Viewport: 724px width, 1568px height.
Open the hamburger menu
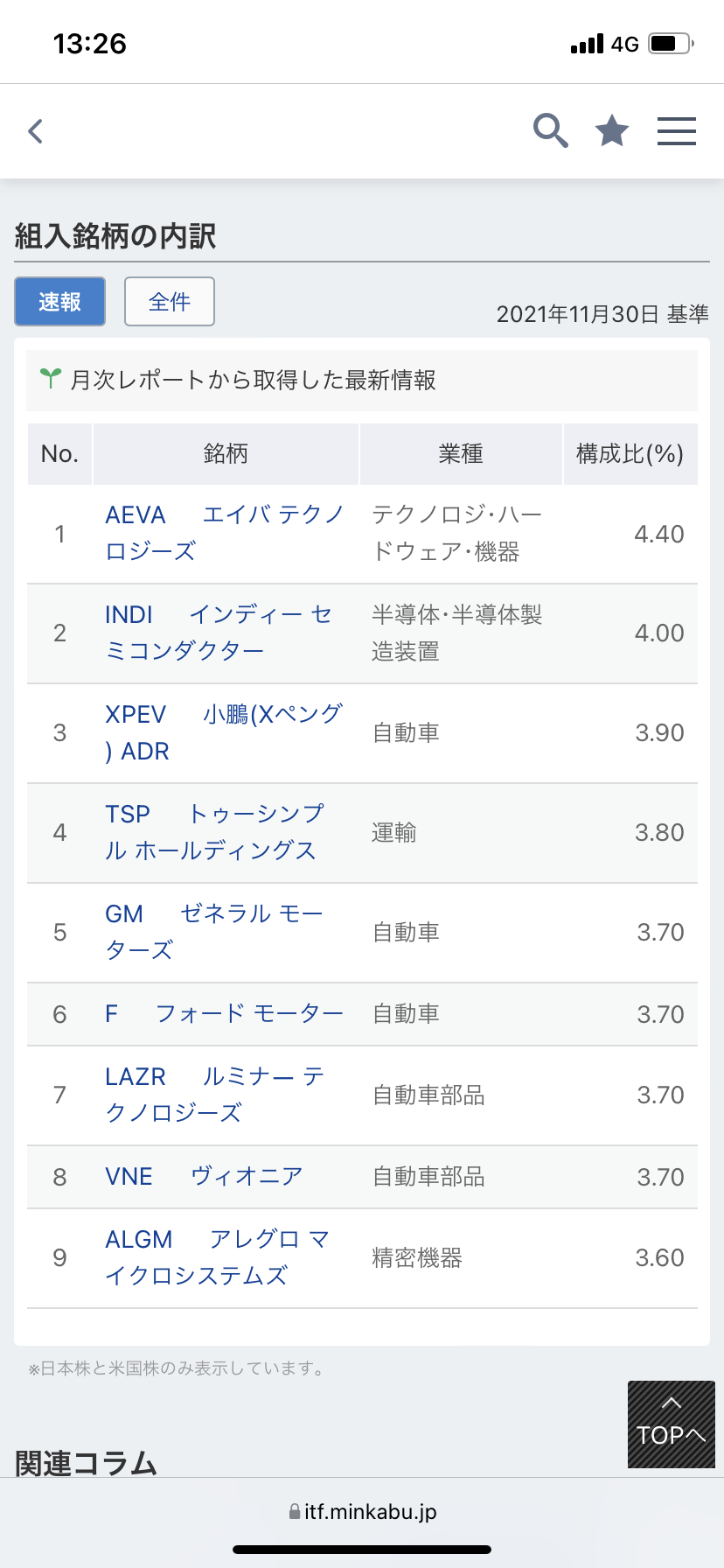tap(676, 131)
